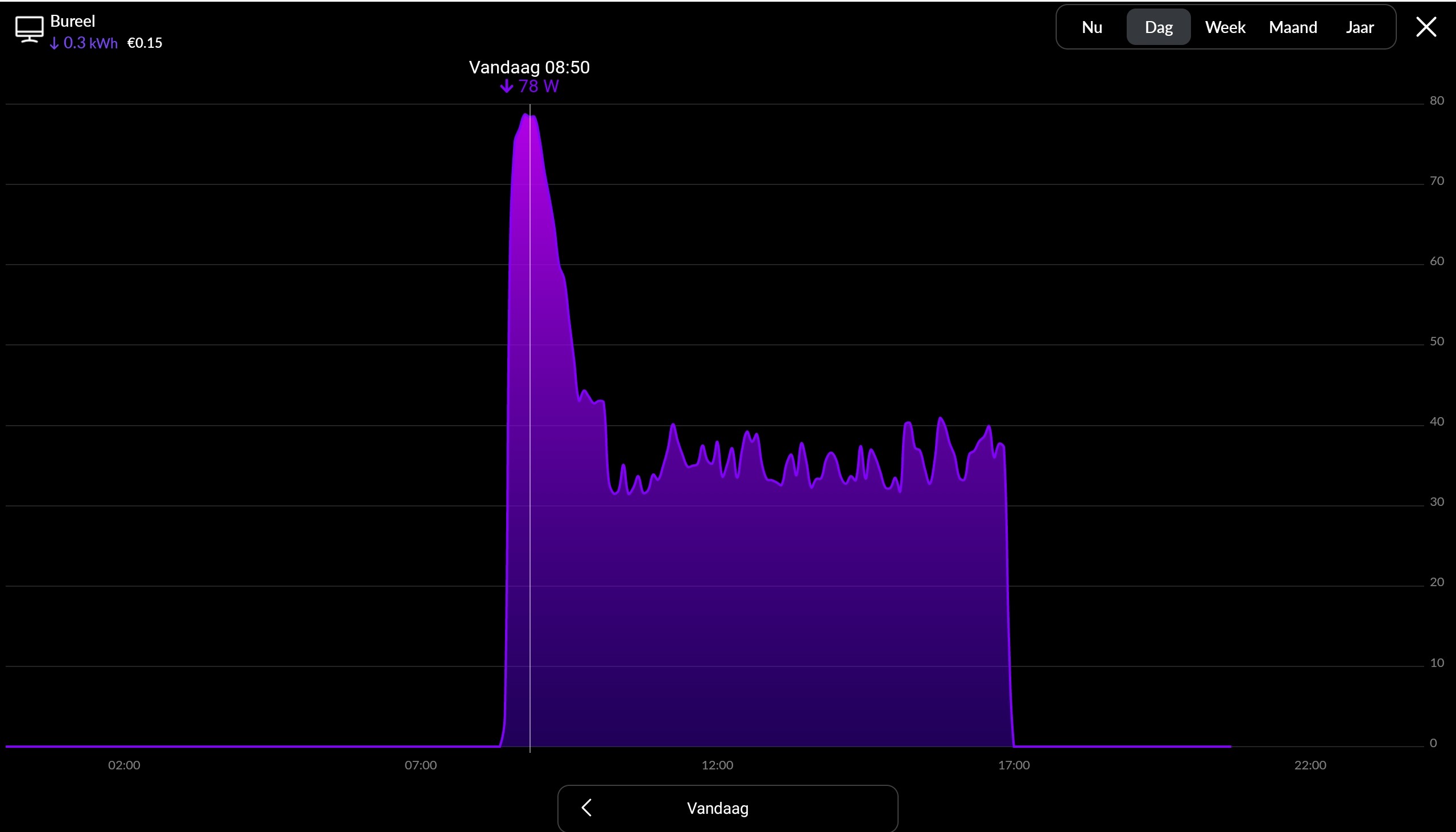This screenshot has height=832, width=1456.
Task: Click the 07:00 axis label
Action: (420, 765)
